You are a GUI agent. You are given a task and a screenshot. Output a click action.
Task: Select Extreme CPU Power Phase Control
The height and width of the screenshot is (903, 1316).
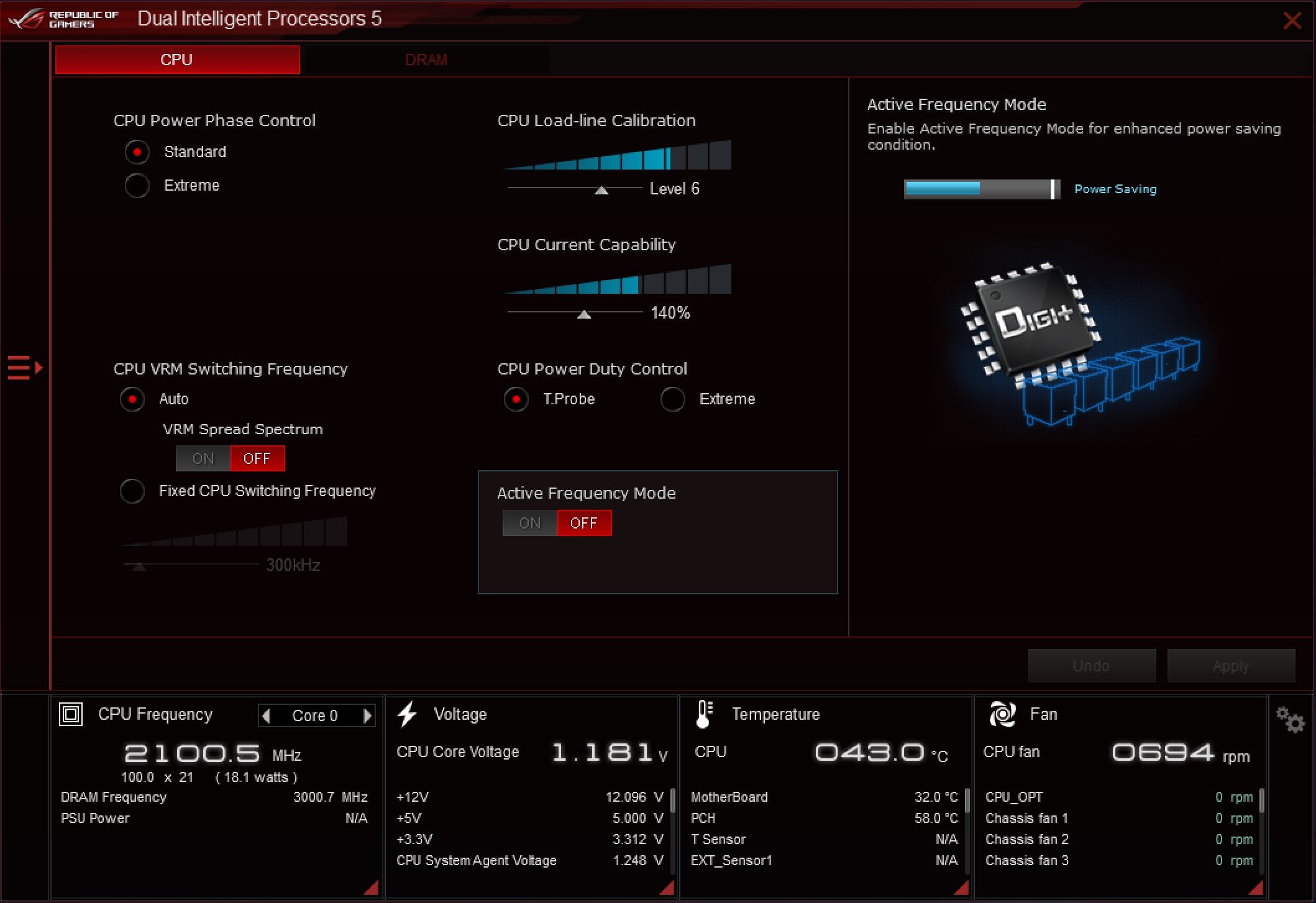[x=137, y=186]
